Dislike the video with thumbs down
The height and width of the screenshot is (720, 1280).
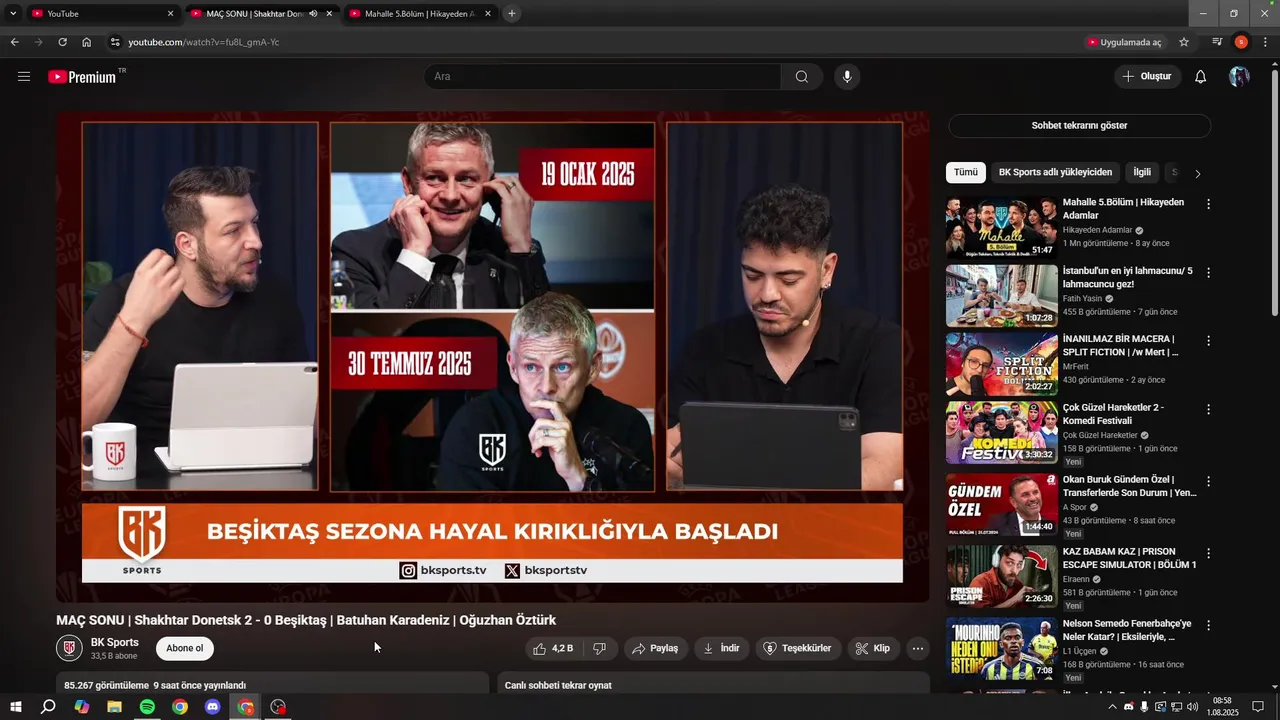pos(599,648)
